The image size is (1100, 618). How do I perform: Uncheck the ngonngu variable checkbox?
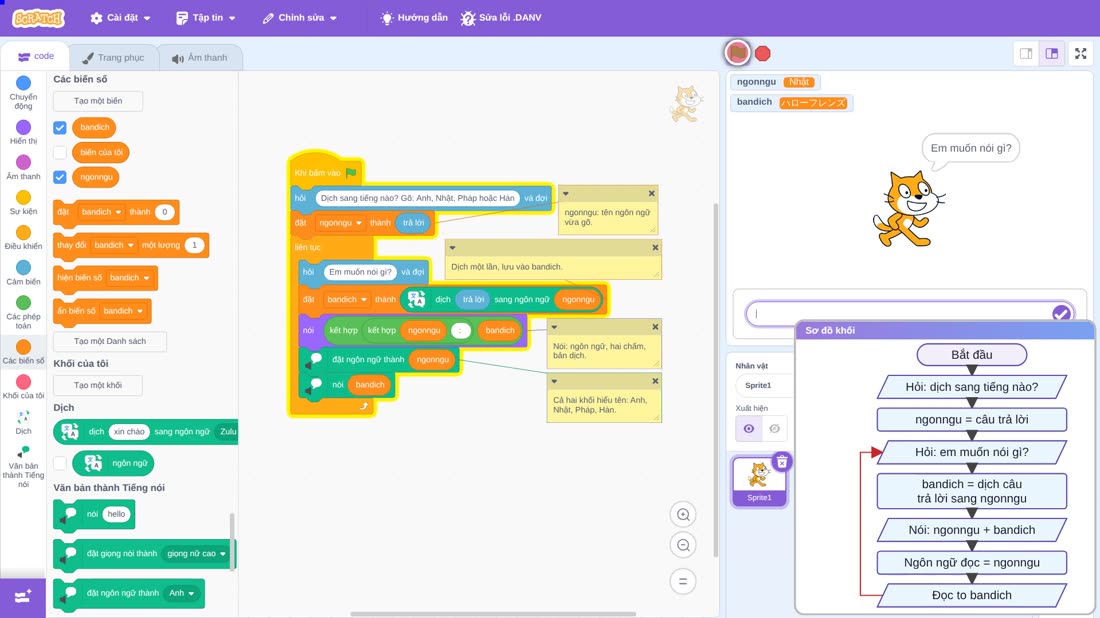[60, 177]
